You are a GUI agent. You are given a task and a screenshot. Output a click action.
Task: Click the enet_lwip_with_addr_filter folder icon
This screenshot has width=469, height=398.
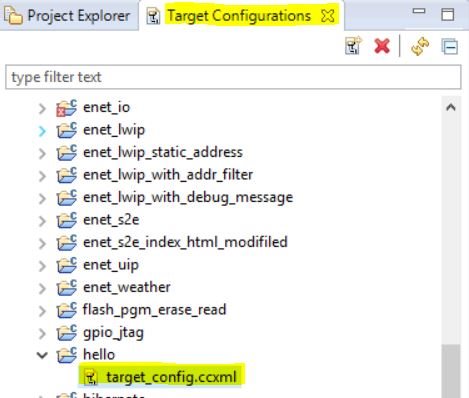pyautogui.click(x=67, y=176)
